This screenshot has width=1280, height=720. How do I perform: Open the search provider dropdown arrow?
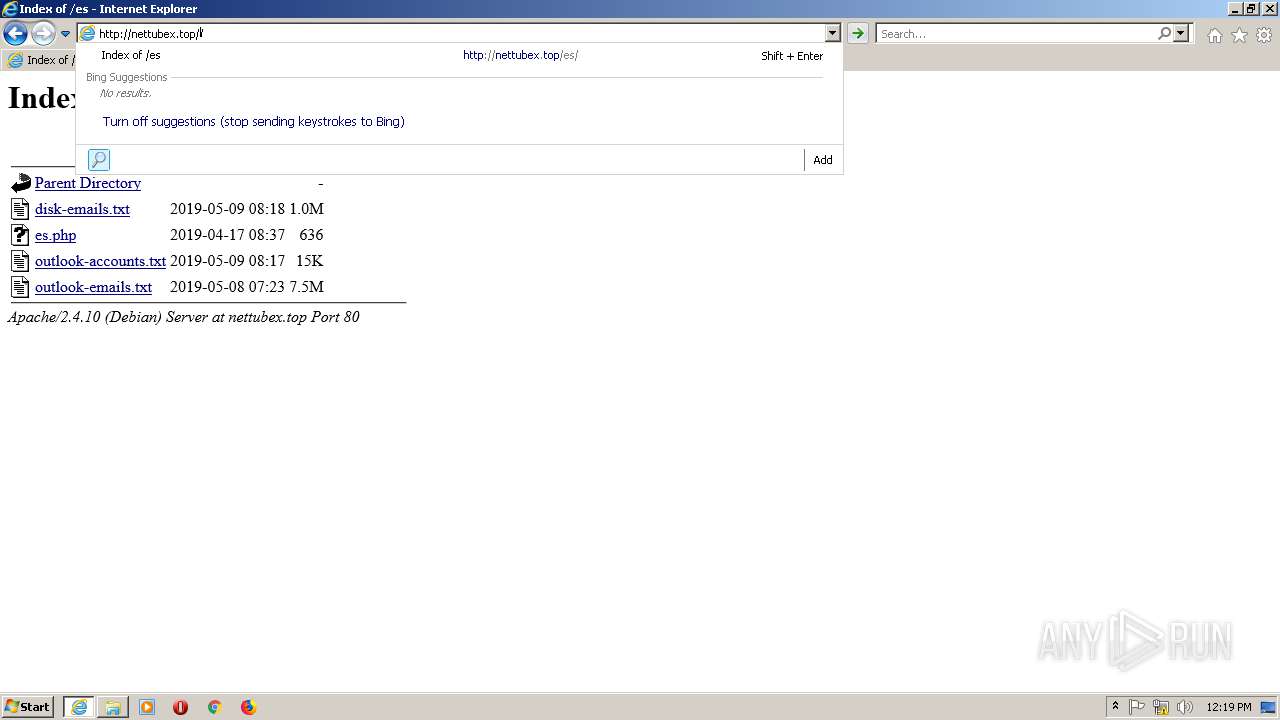point(1181,33)
